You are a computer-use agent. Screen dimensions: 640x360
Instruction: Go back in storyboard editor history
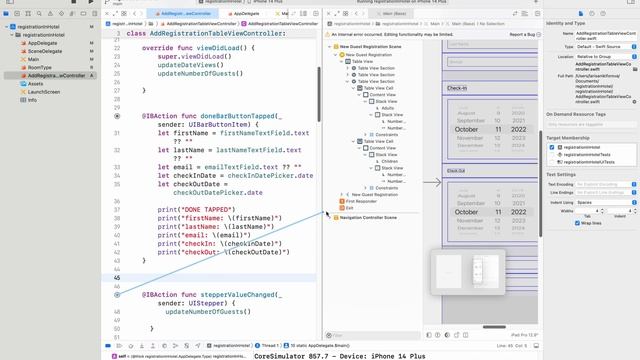(x=356, y=13)
